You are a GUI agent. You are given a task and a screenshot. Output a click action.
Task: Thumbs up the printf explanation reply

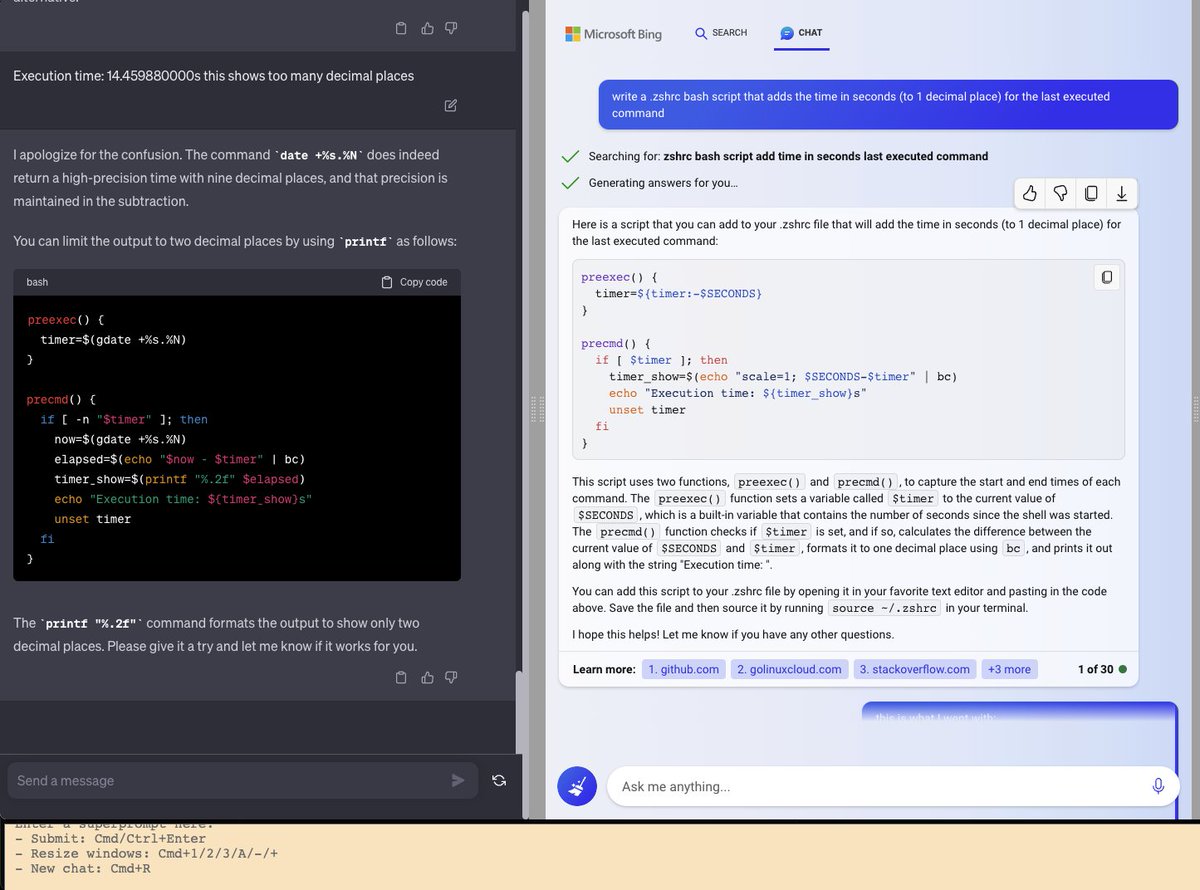pos(427,677)
